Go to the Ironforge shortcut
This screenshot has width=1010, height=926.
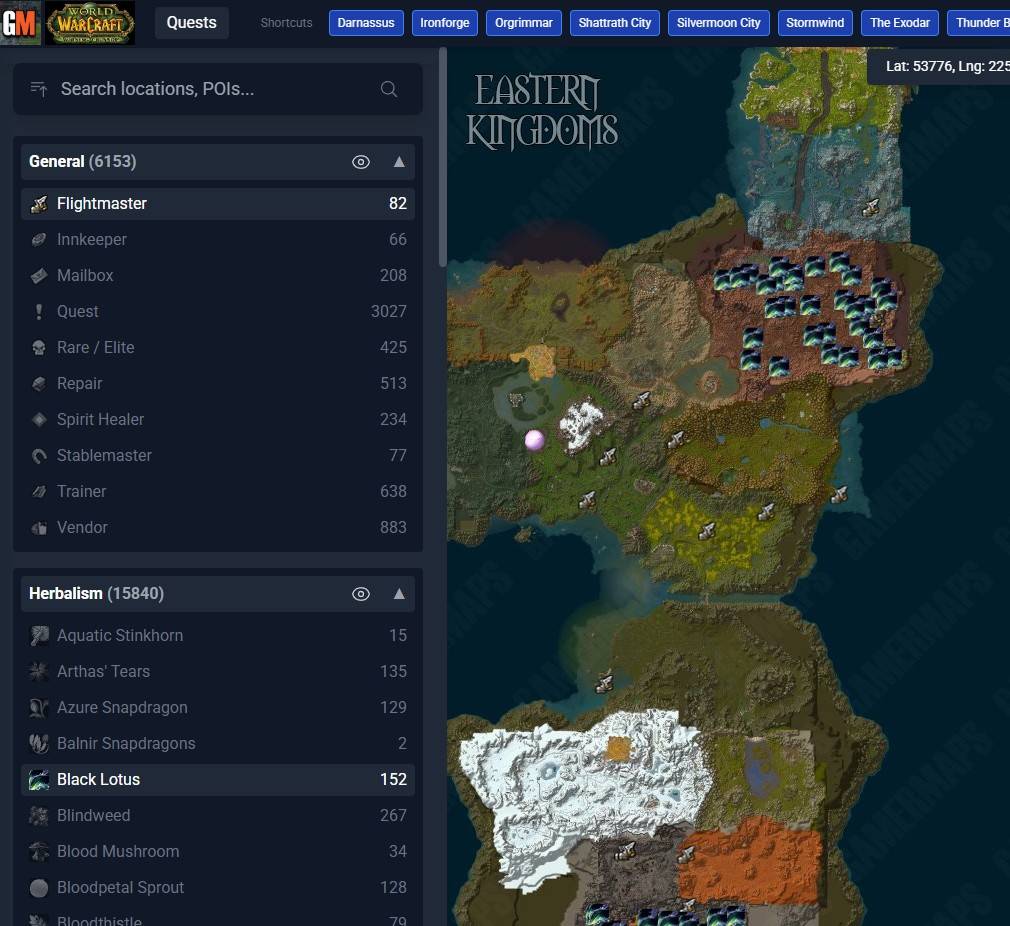pos(444,23)
